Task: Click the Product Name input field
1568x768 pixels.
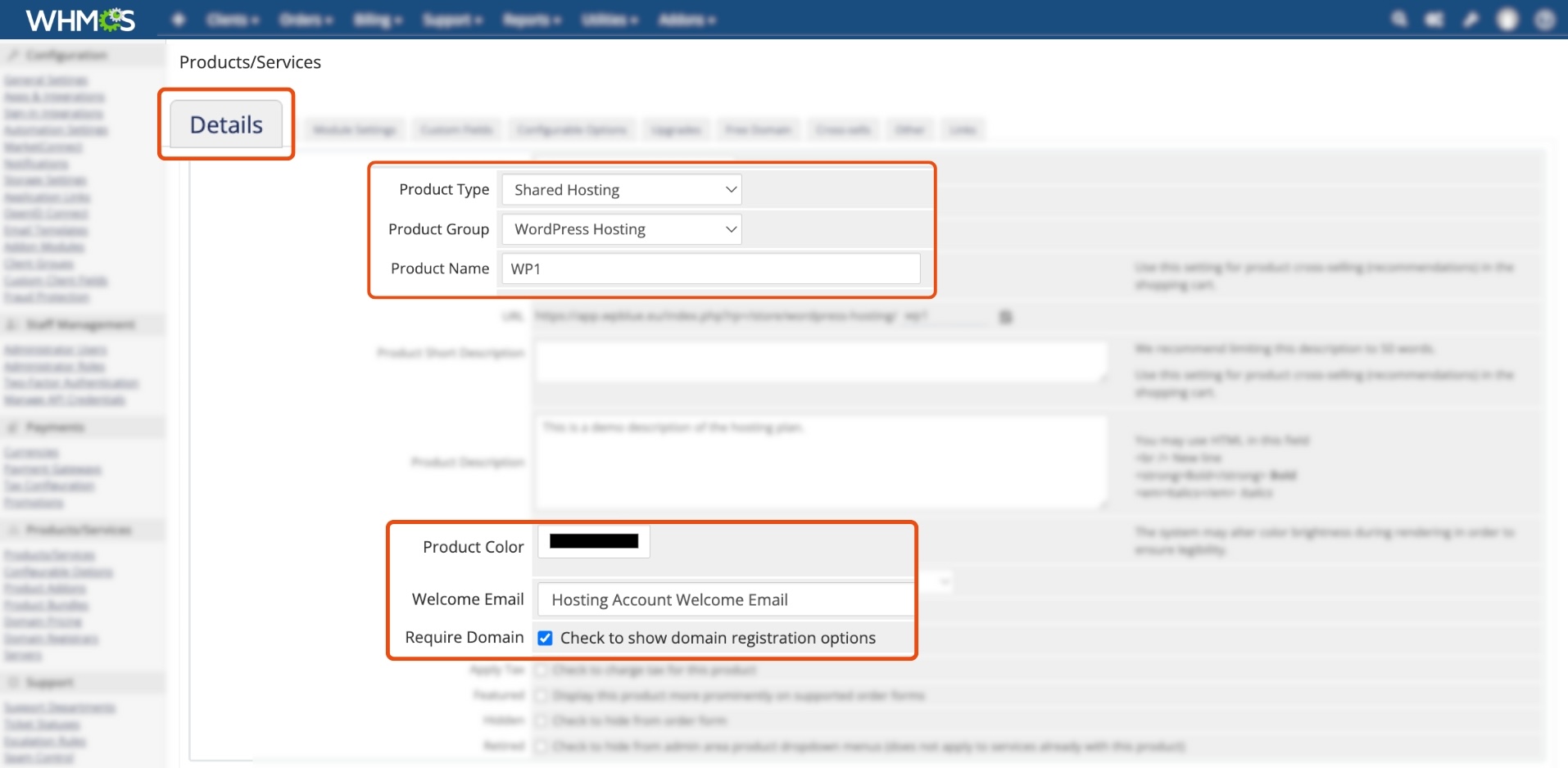Action: pyautogui.click(x=710, y=269)
